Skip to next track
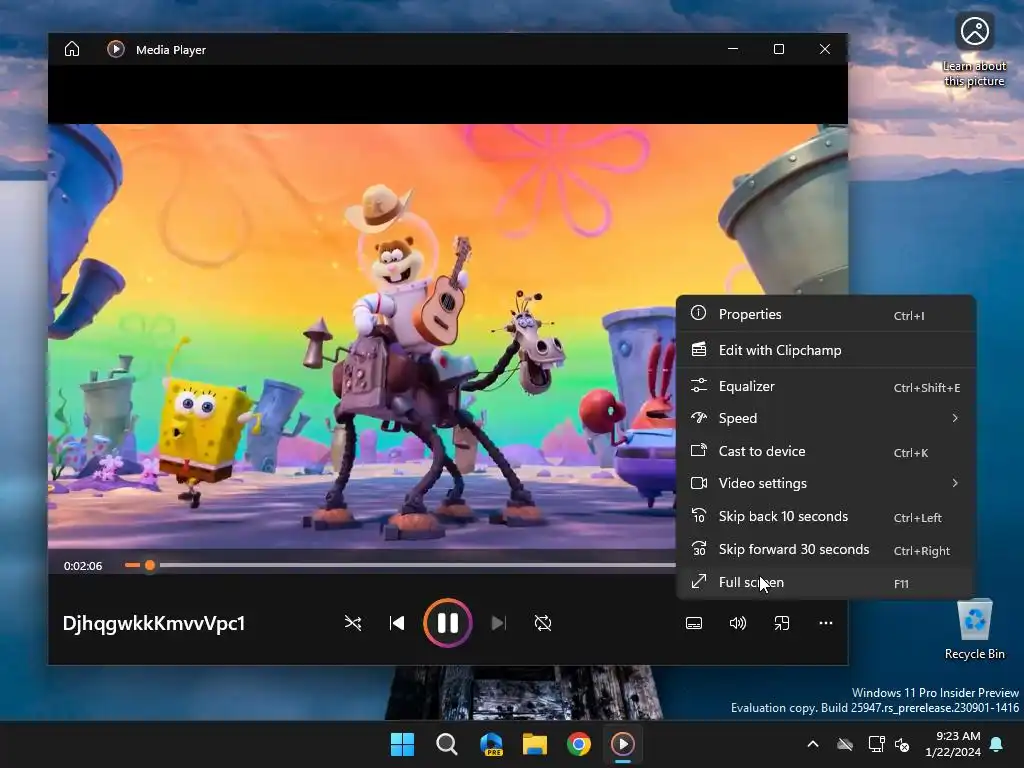The image size is (1024, 768). click(498, 623)
